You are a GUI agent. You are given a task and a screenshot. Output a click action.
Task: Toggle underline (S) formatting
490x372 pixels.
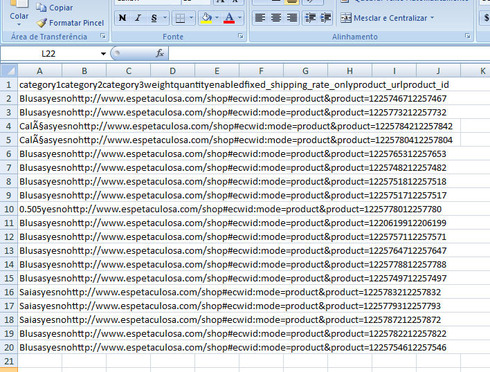point(154,18)
